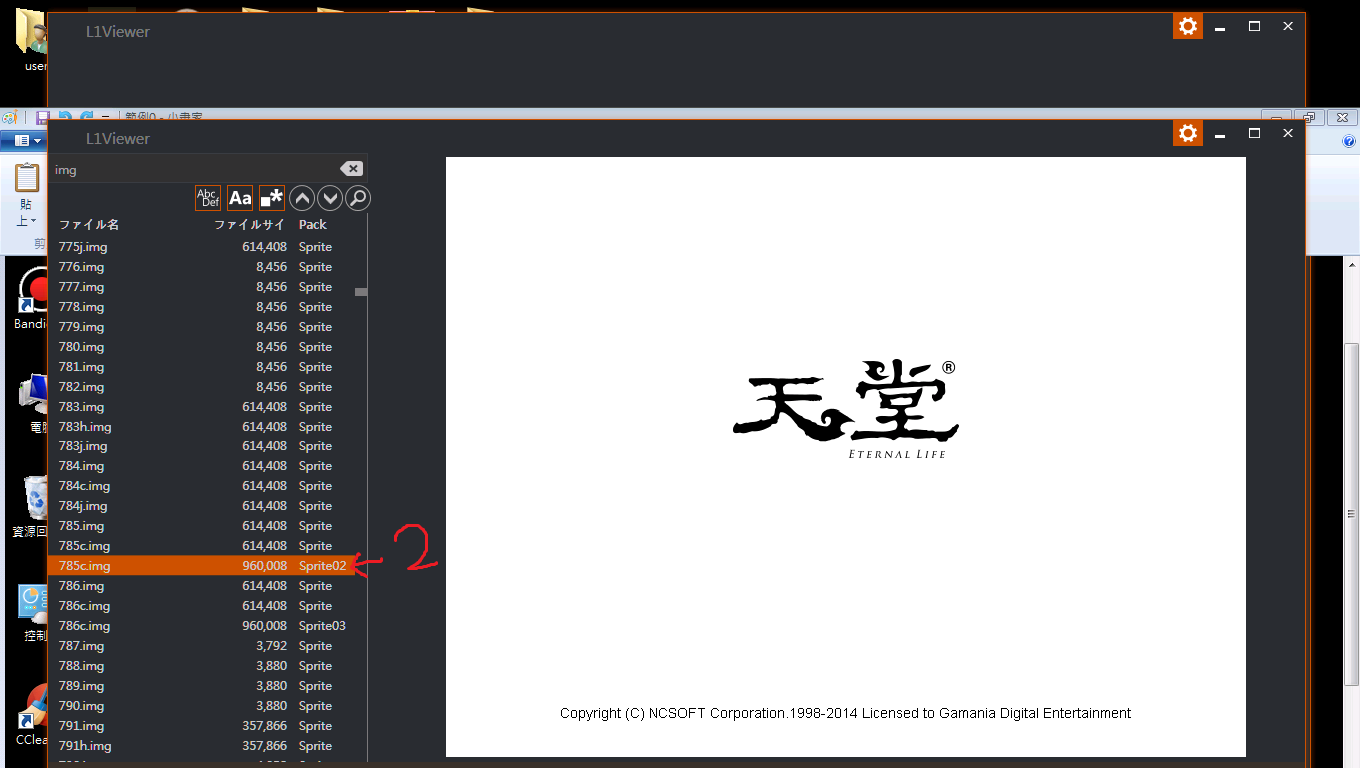Image resolution: width=1360 pixels, height=768 pixels.
Task: Maximize the front L1Viewer window
Action: [x=1254, y=133]
